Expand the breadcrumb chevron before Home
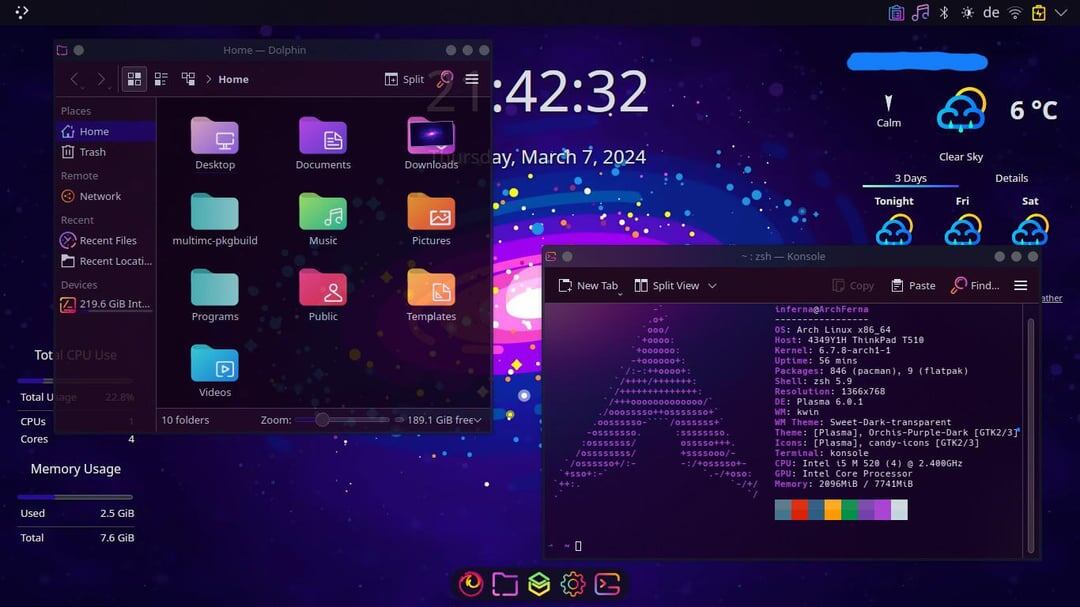The width and height of the screenshot is (1080, 607). (x=208, y=79)
